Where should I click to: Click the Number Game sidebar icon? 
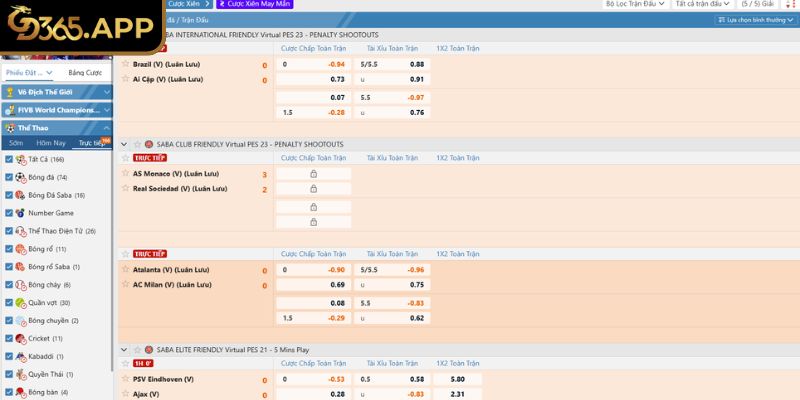click(x=21, y=213)
